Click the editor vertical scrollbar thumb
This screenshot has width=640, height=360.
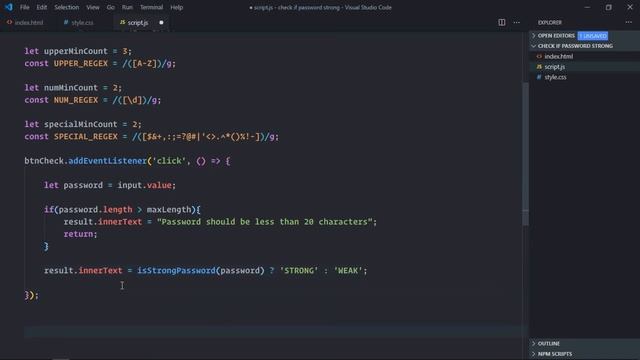pyautogui.click(x=526, y=153)
